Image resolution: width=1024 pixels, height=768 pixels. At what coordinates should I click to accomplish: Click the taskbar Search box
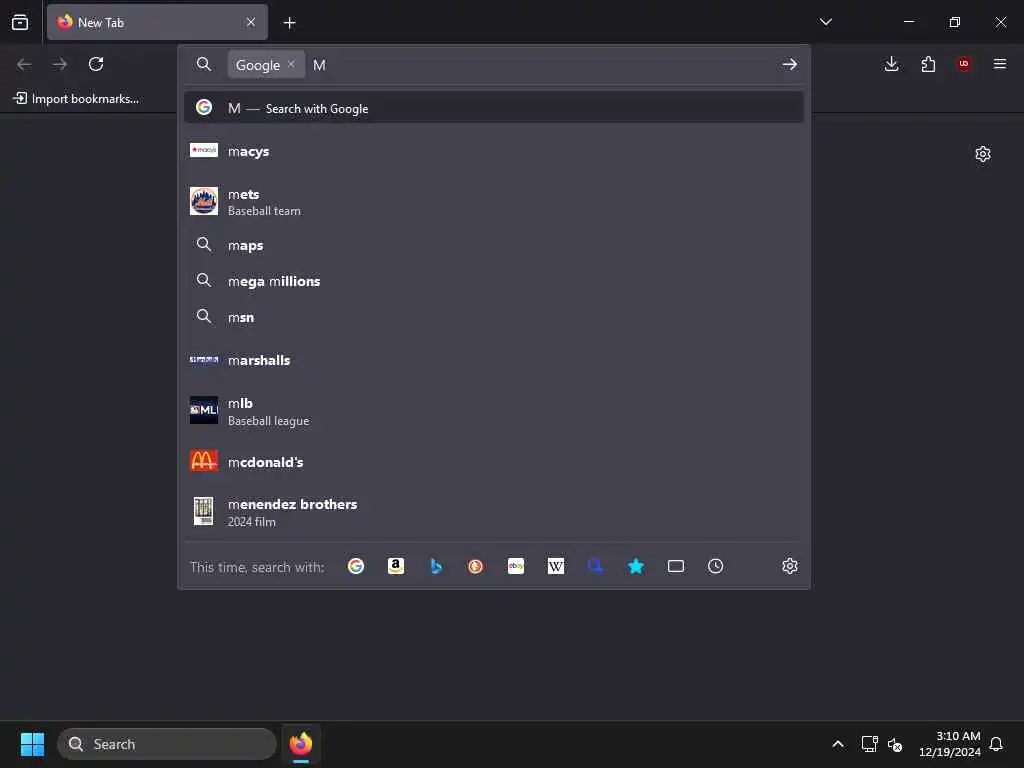167,744
